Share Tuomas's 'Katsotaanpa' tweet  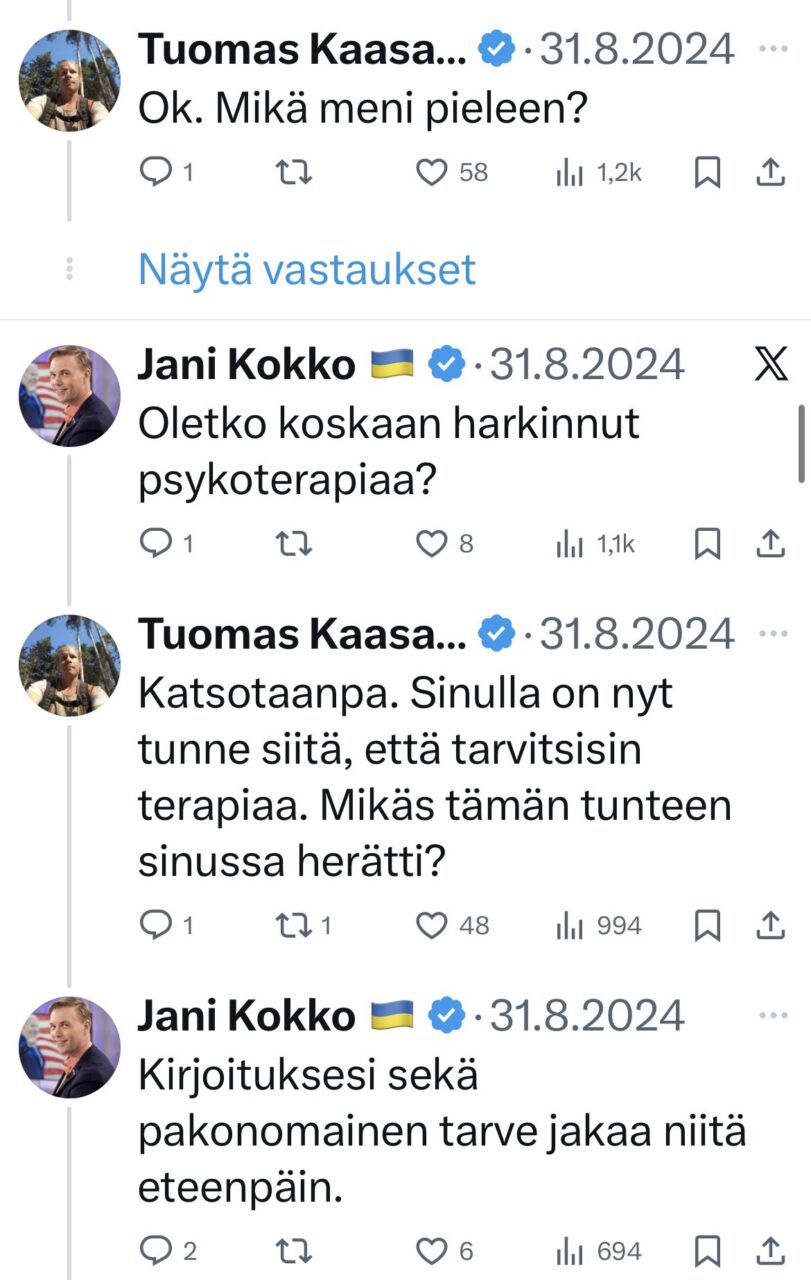coord(769,925)
